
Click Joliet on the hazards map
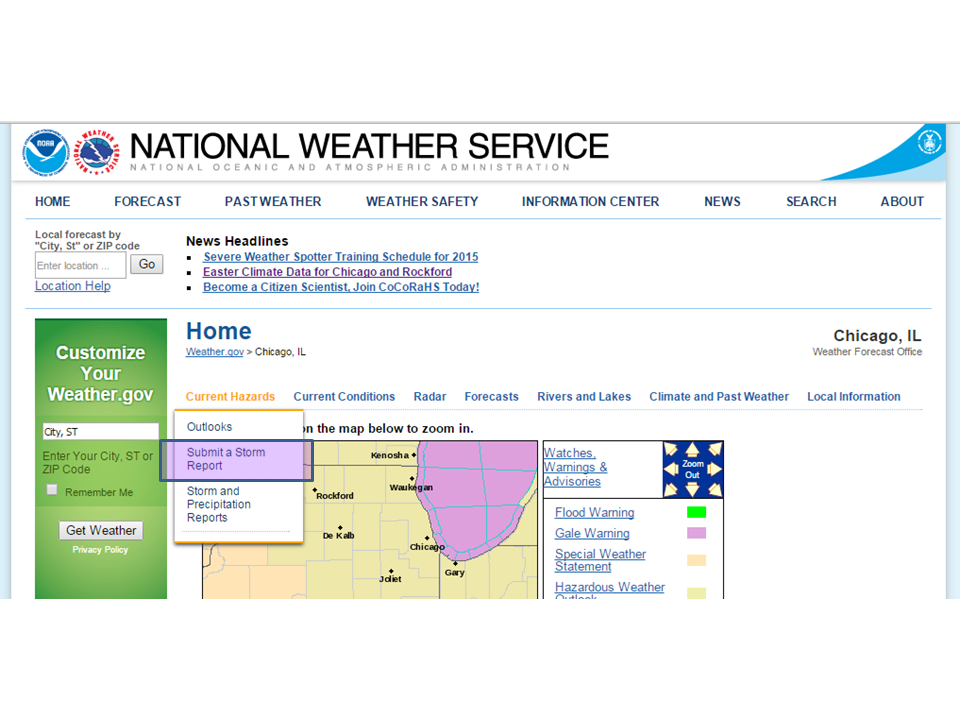pyautogui.click(x=390, y=578)
